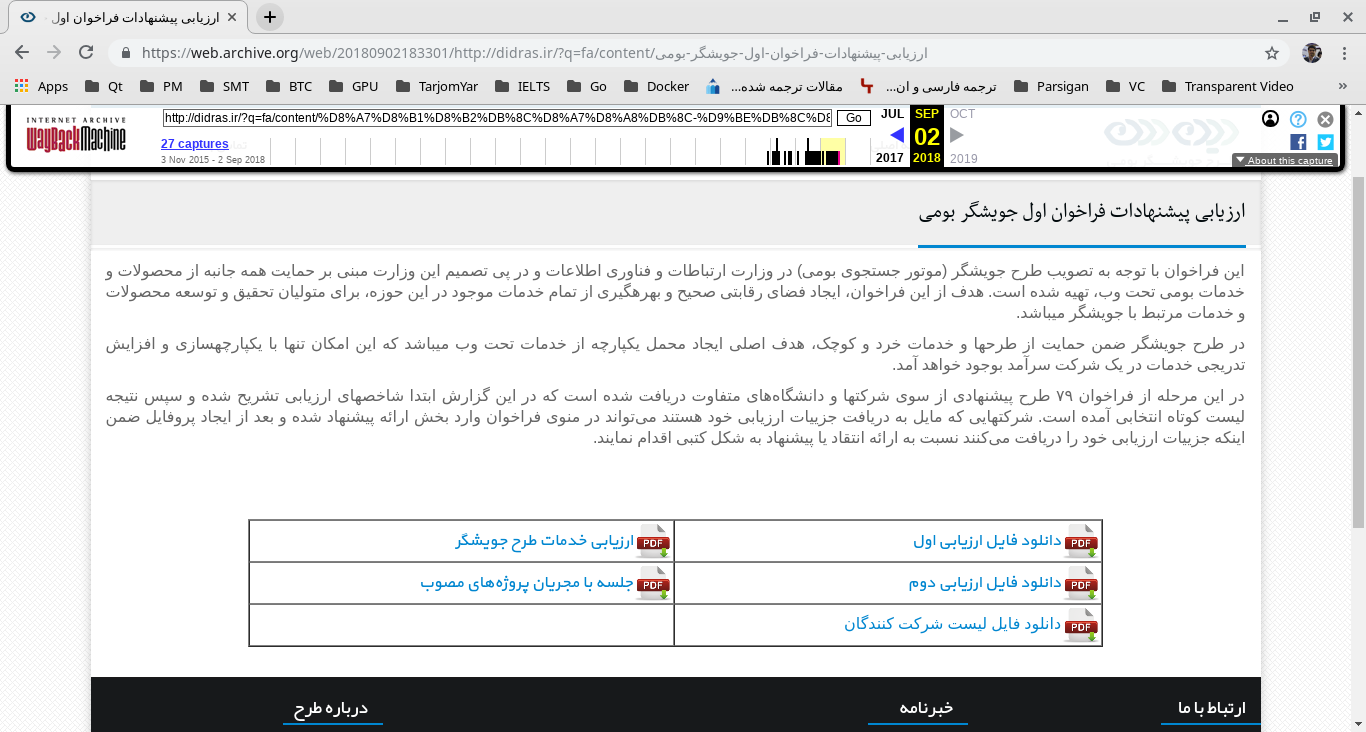Image resolution: width=1366 pixels, height=732 pixels.
Task: Open جلسه با مجریان پروژه‌های مصوب link
Action: point(527,583)
